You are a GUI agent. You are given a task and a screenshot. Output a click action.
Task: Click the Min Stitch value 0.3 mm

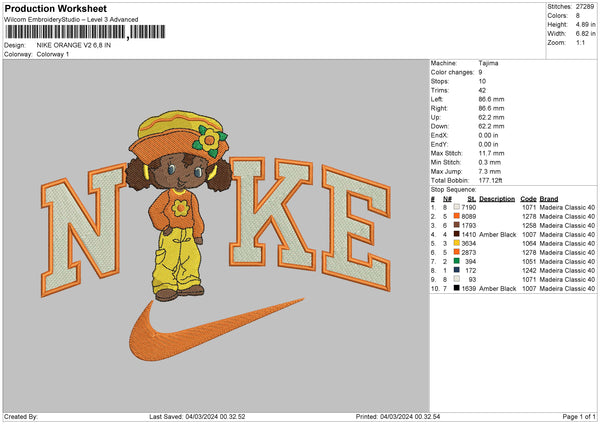(x=490, y=162)
